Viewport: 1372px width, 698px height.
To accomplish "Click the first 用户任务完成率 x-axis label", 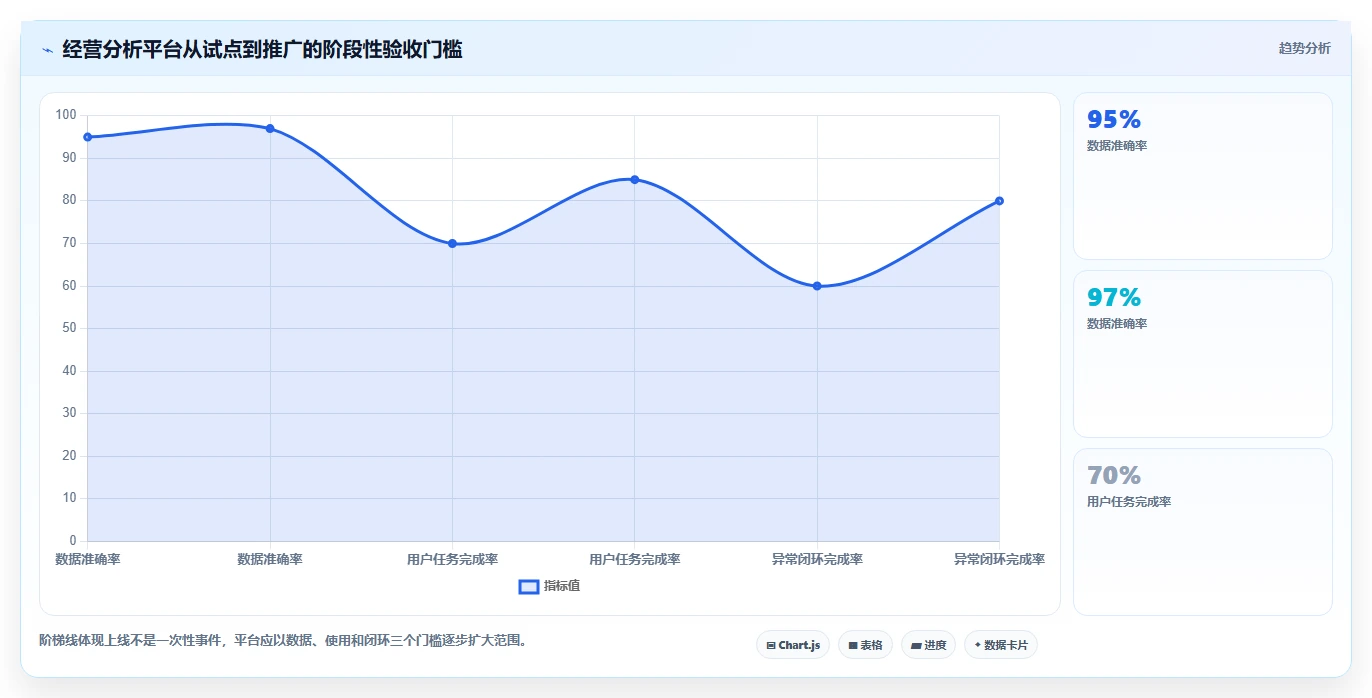I will point(452,559).
